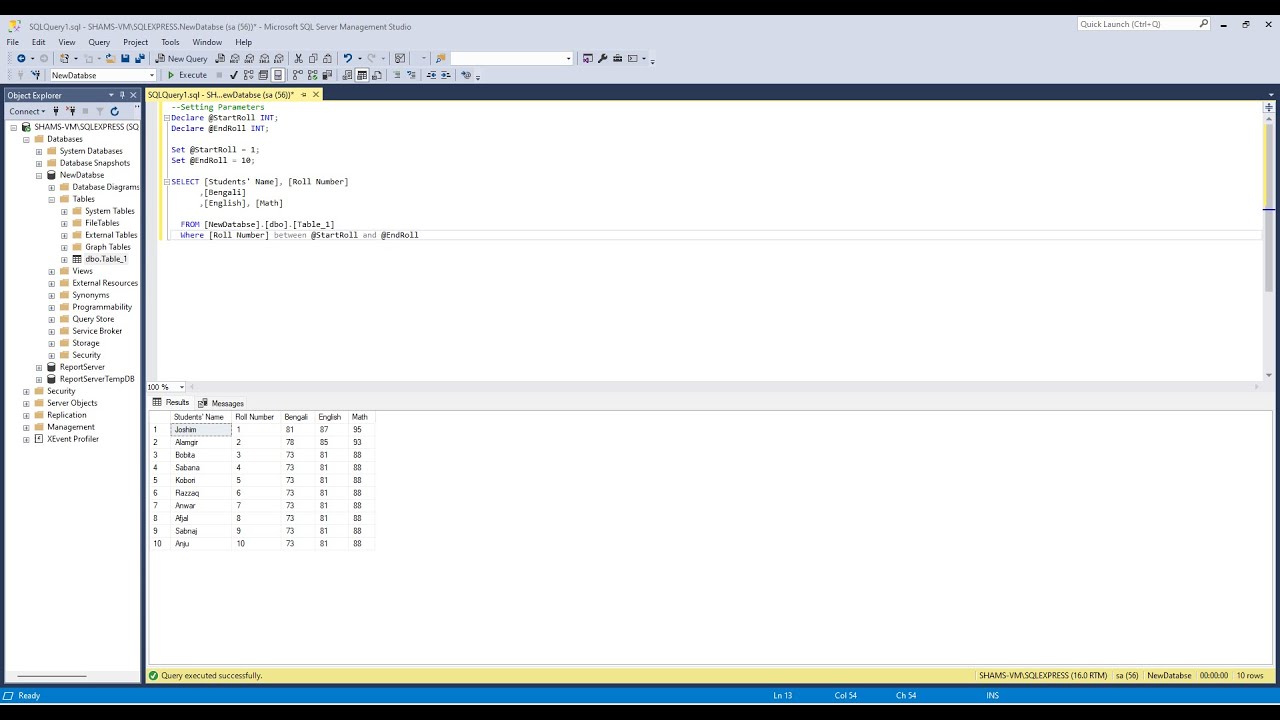Click the XEvent Profiler node
The height and width of the screenshot is (720, 1280).
(x=73, y=439)
